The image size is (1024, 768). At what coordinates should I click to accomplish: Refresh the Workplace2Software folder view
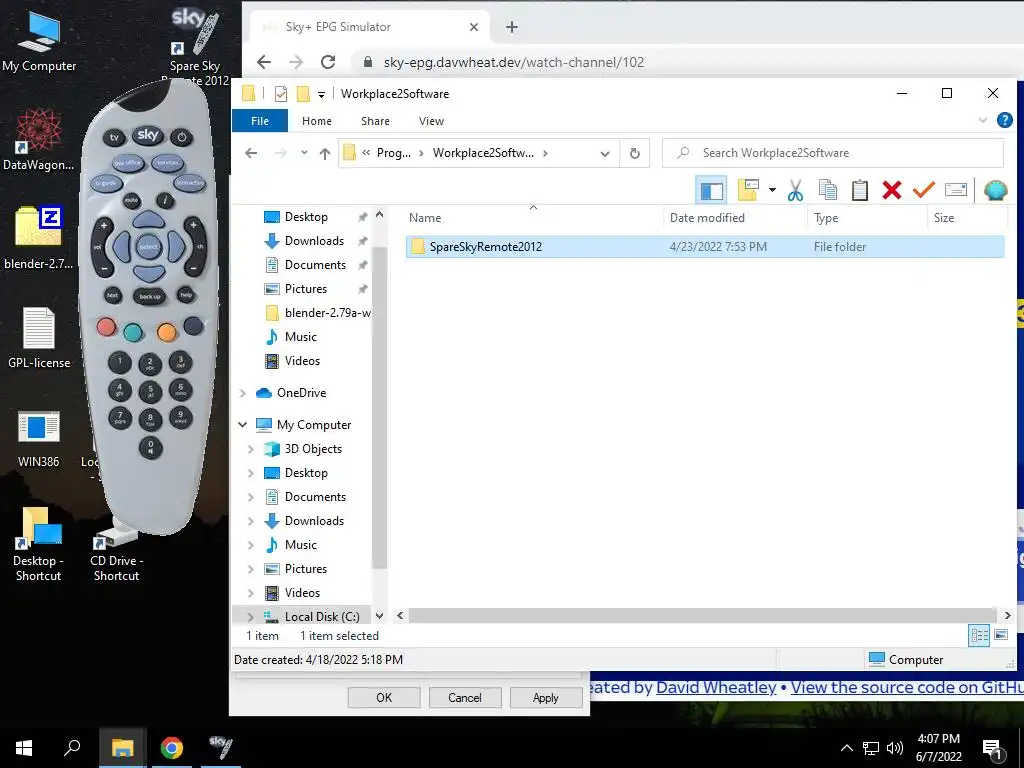tap(634, 153)
